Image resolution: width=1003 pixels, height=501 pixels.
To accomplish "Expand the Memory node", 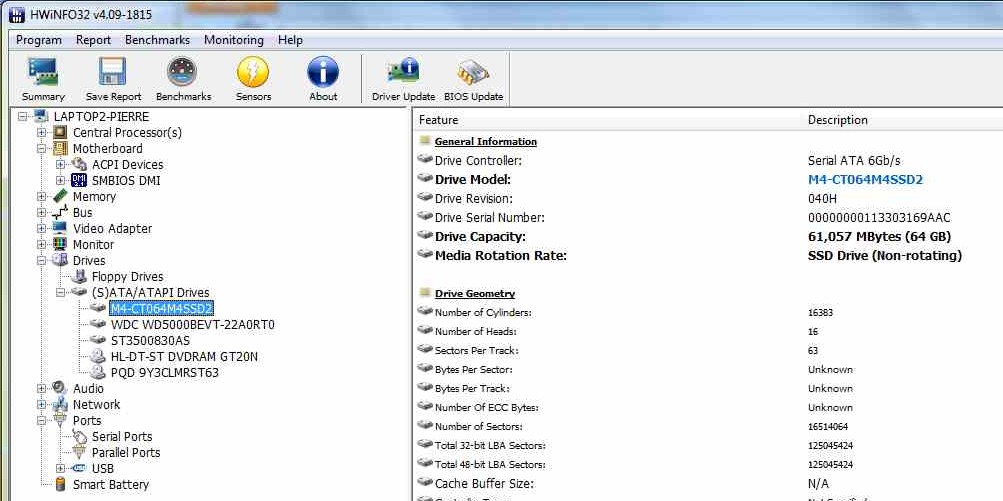I will coord(42,196).
